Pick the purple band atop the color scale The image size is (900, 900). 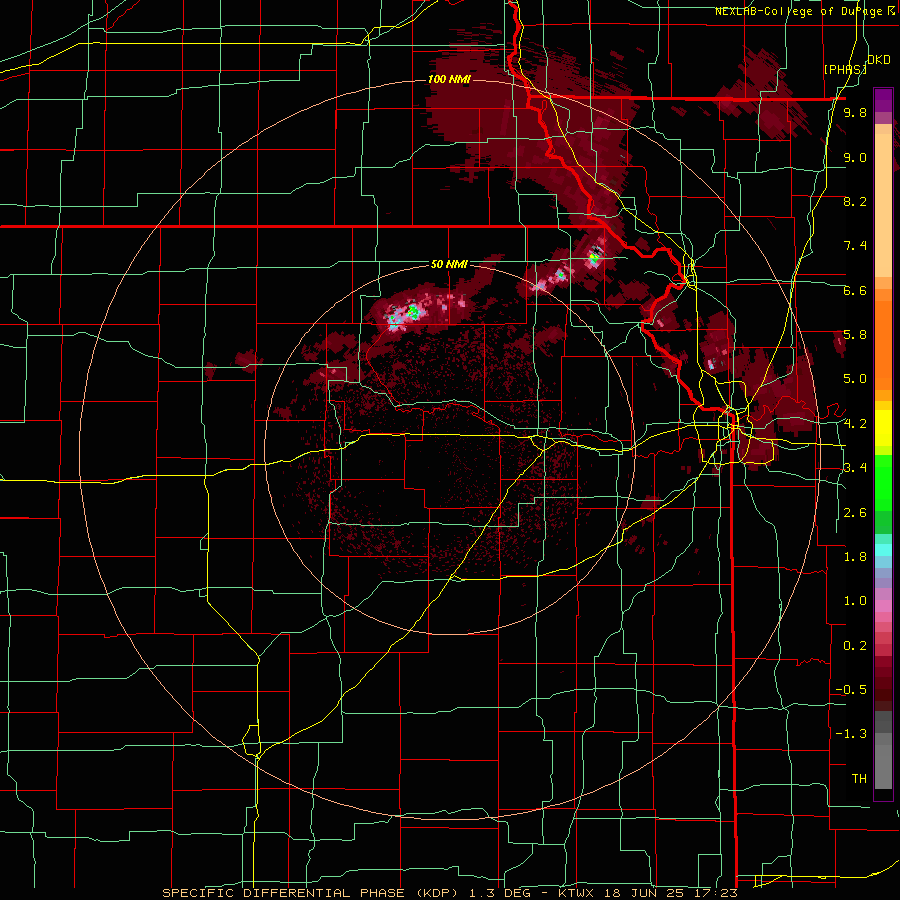click(x=883, y=100)
